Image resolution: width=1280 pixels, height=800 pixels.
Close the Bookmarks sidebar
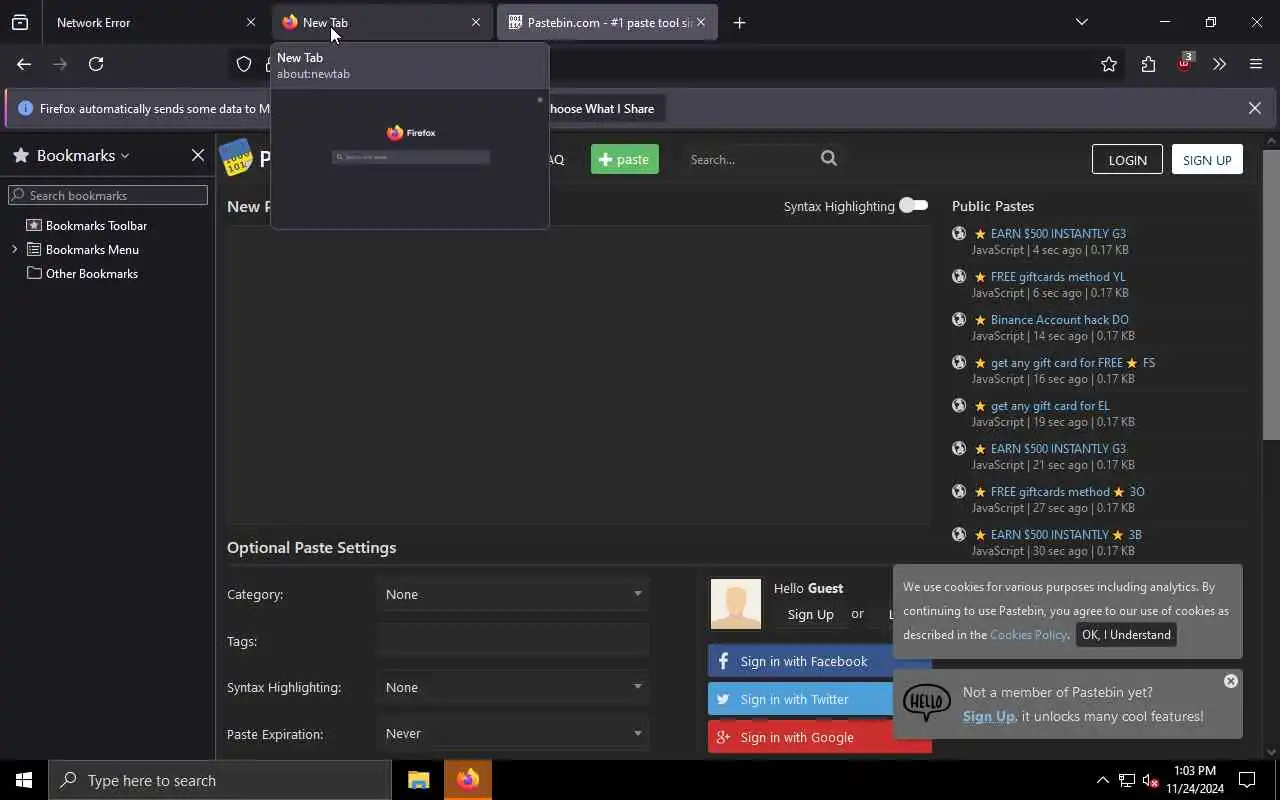click(x=198, y=155)
